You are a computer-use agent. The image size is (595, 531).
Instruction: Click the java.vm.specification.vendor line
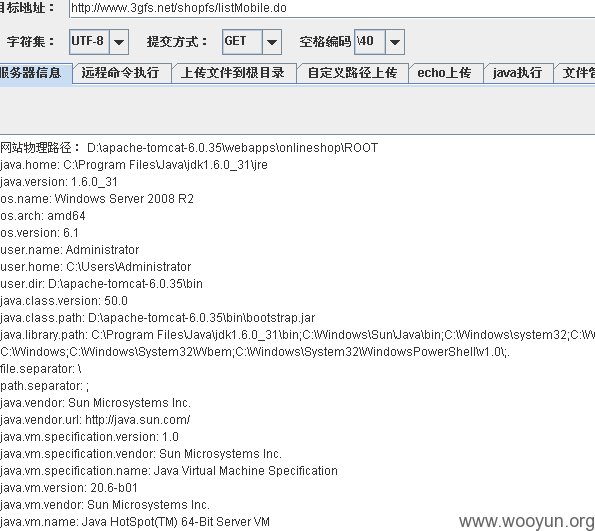click(141, 454)
